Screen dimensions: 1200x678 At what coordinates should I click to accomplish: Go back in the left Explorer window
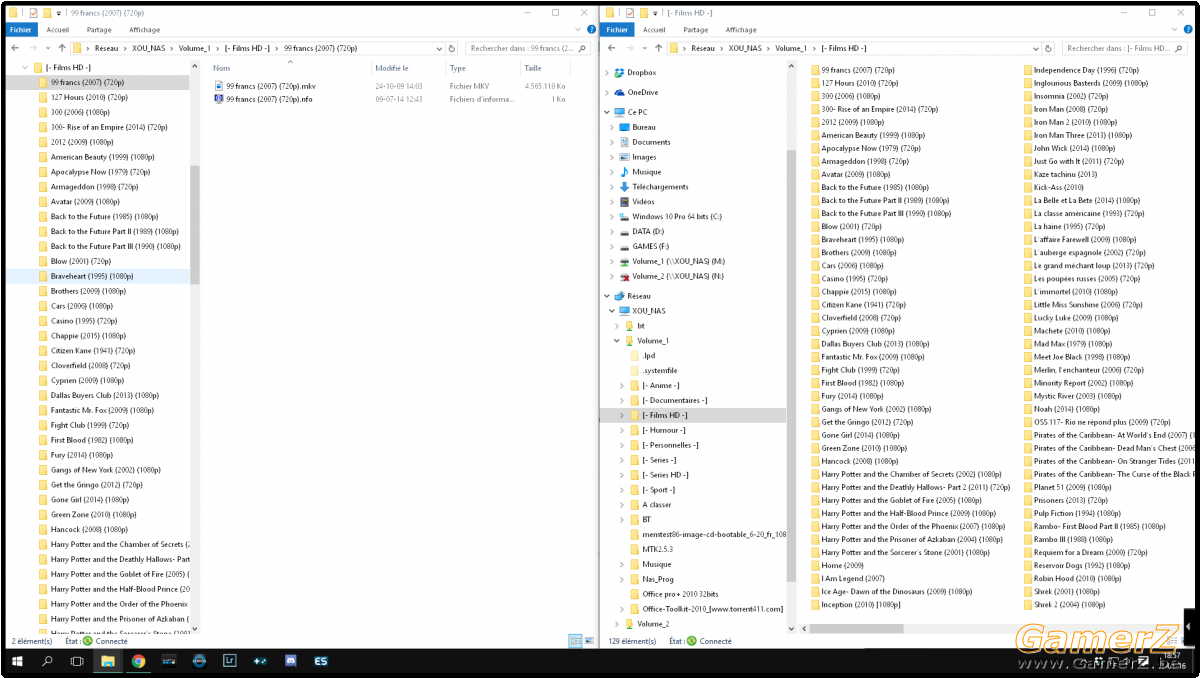(x=14, y=48)
